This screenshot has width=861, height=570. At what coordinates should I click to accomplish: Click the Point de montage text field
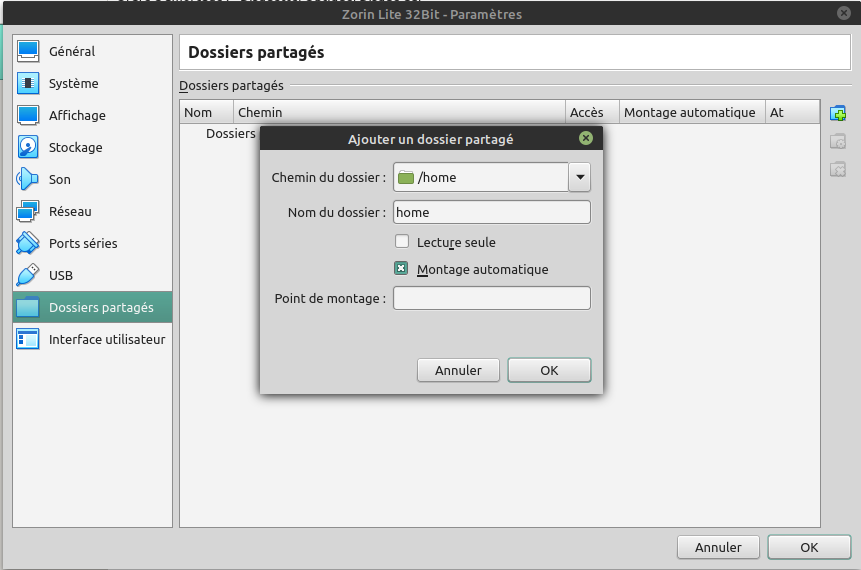[491, 298]
